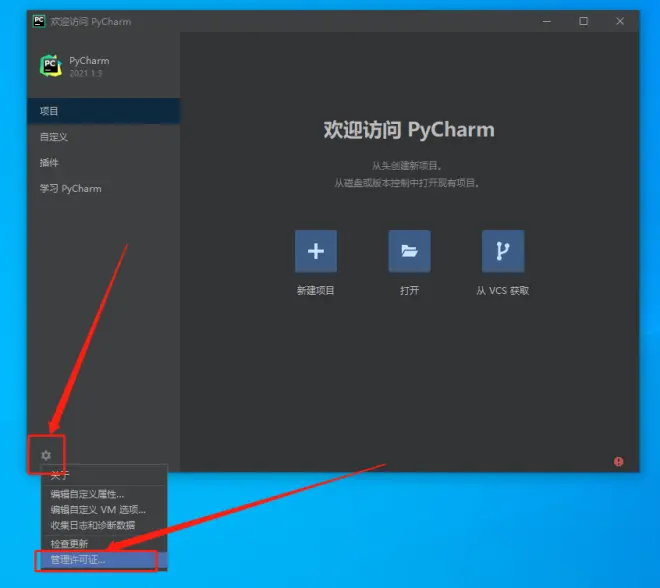Click the red error notification icon
This screenshot has height=588, width=660.
click(618, 462)
